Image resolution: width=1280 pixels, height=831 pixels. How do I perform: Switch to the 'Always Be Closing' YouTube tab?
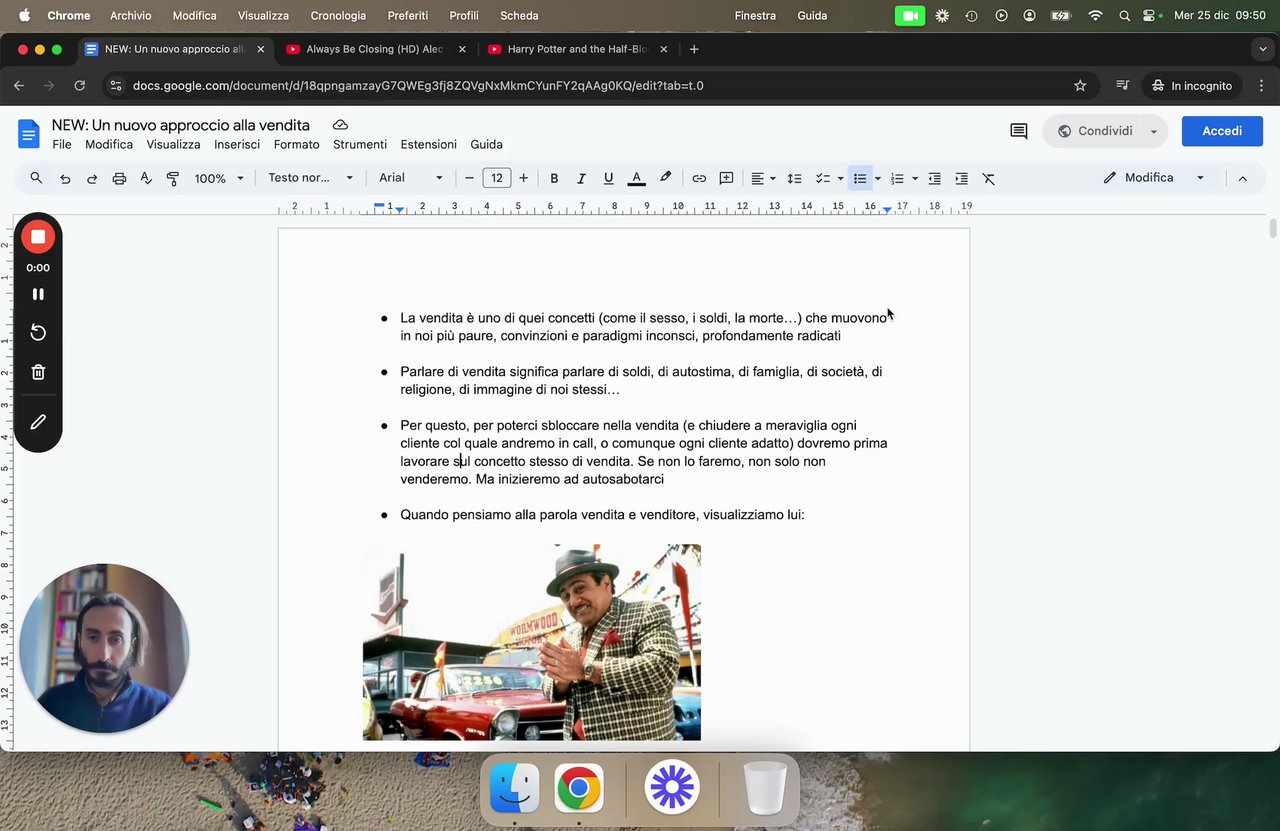[374, 49]
